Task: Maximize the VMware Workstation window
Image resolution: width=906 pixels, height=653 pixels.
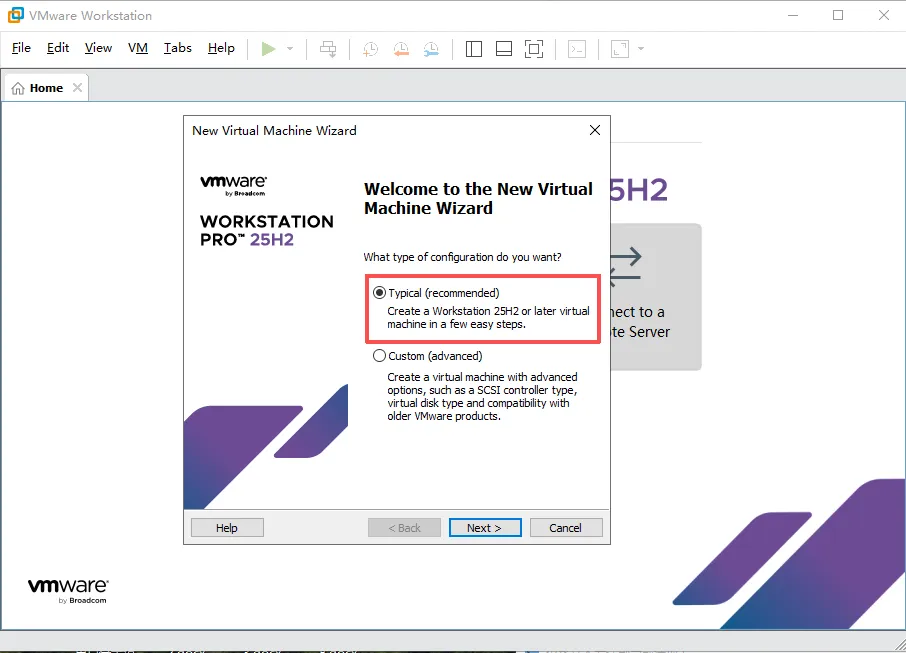Action: click(x=838, y=16)
